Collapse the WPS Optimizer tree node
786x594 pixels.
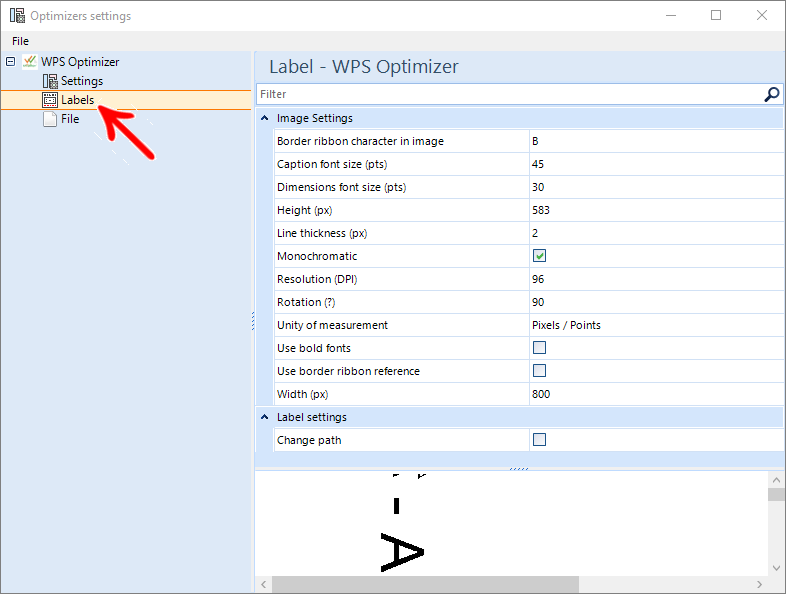[11, 62]
